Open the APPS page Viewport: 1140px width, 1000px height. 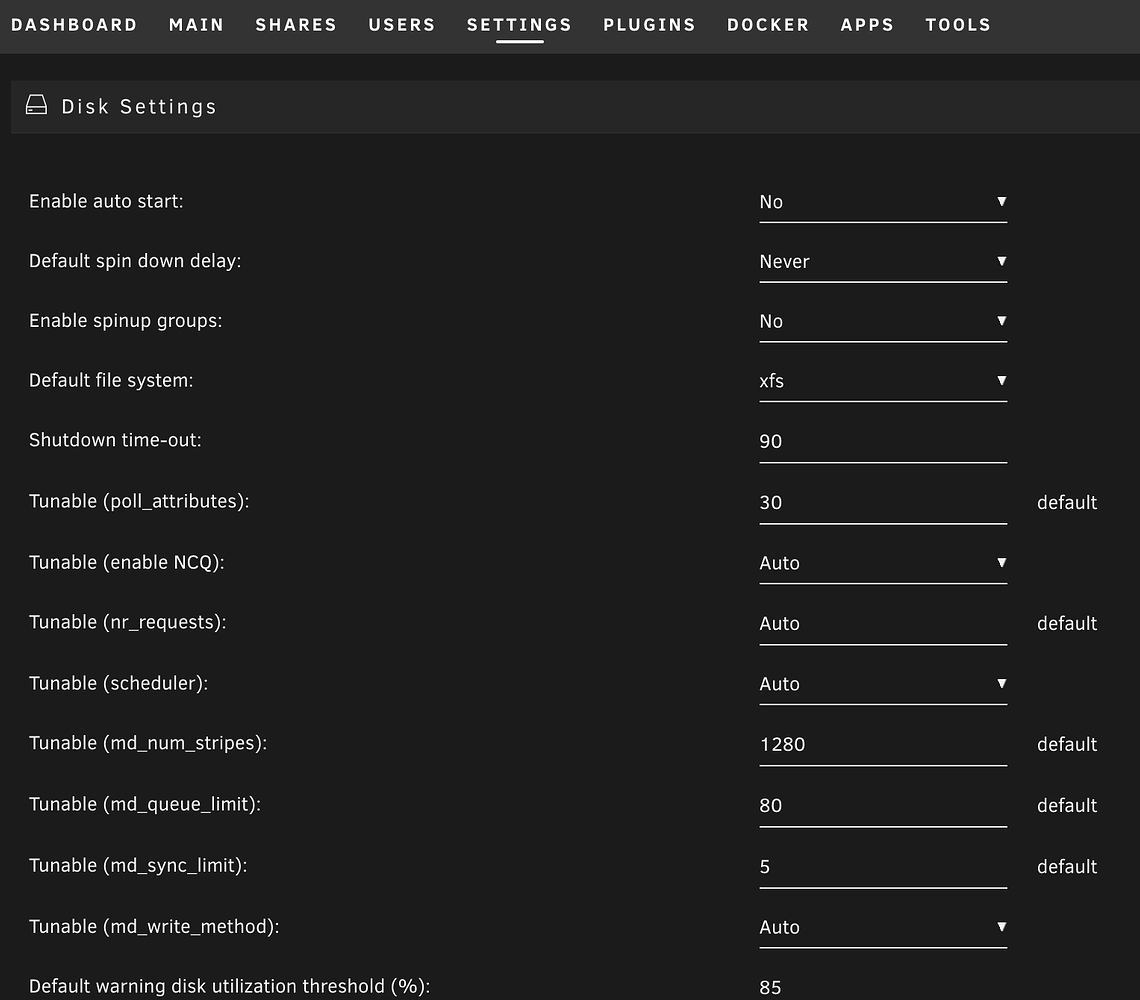point(867,25)
